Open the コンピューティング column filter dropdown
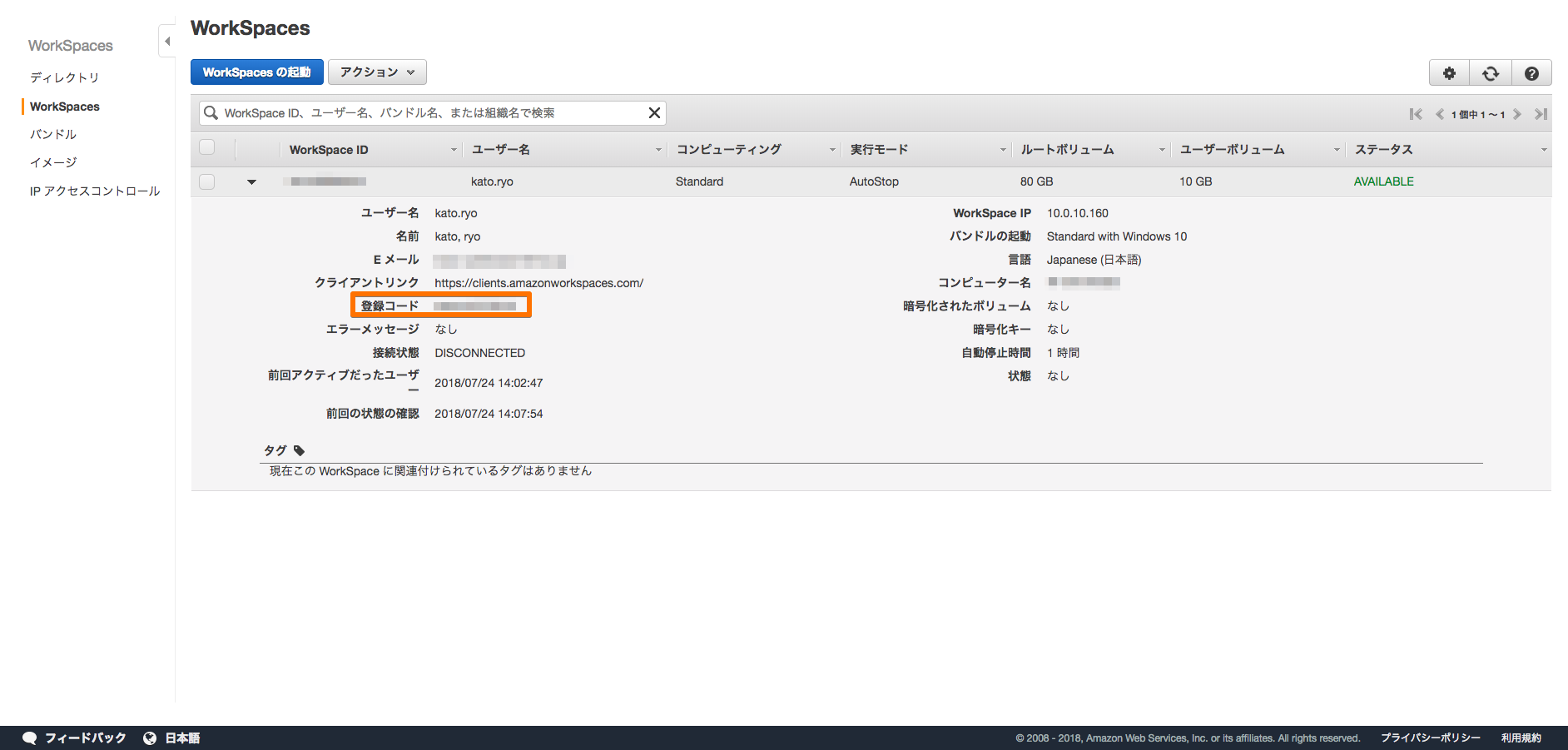The height and width of the screenshot is (750, 1568). tap(833, 150)
